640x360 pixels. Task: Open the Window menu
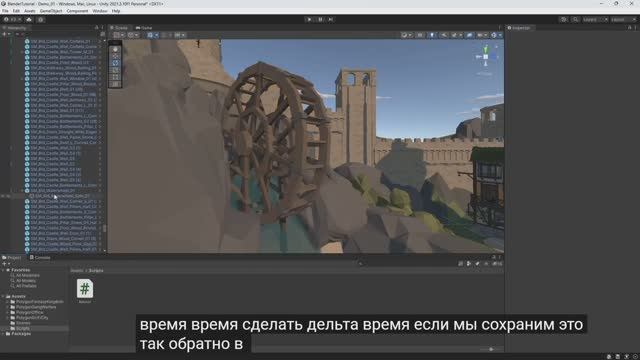pyautogui.click(x=100, y=11)
